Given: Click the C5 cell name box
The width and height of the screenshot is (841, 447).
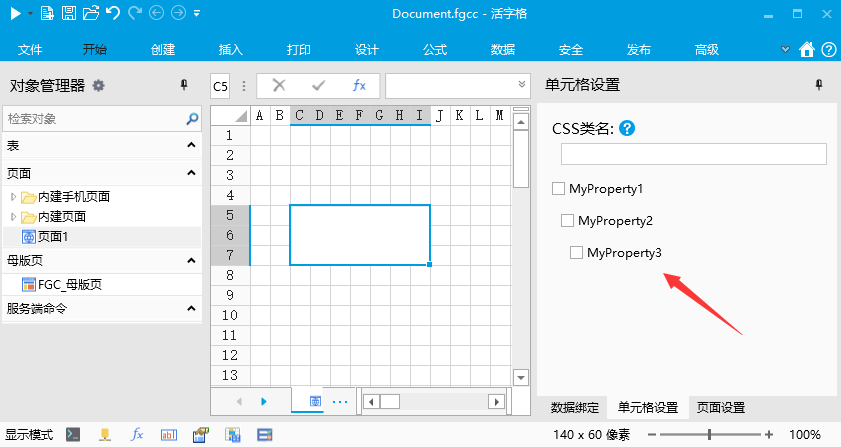Looking at the screenshot, I should [x=220, y=86].
